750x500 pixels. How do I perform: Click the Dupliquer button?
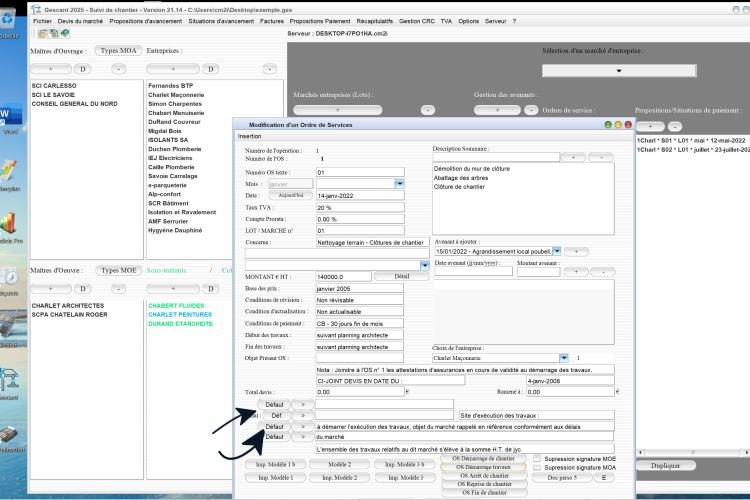click(665, 466)
